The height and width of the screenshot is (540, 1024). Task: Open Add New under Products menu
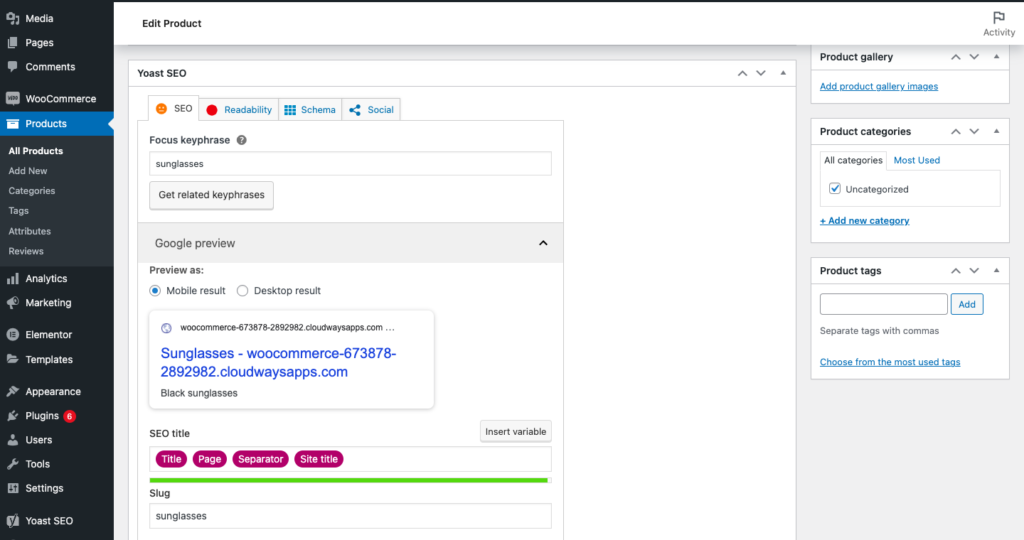[27, 170]
